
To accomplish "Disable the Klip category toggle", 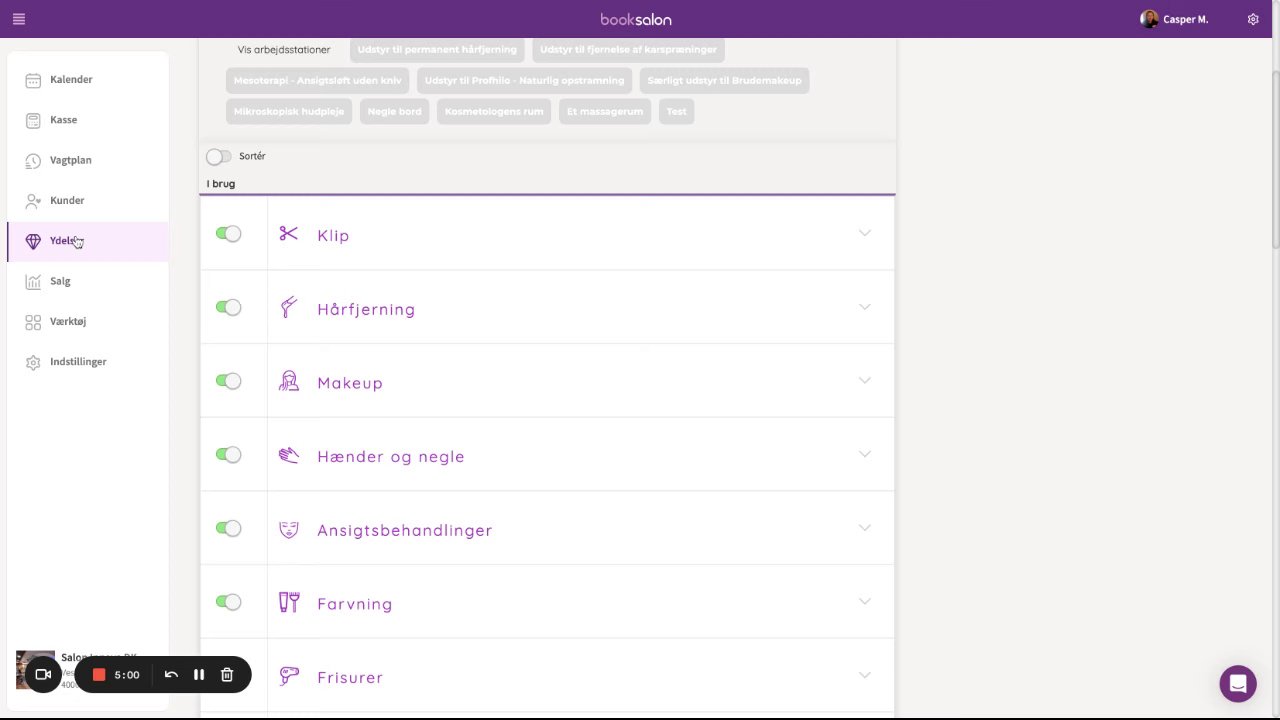I will 228,234.
